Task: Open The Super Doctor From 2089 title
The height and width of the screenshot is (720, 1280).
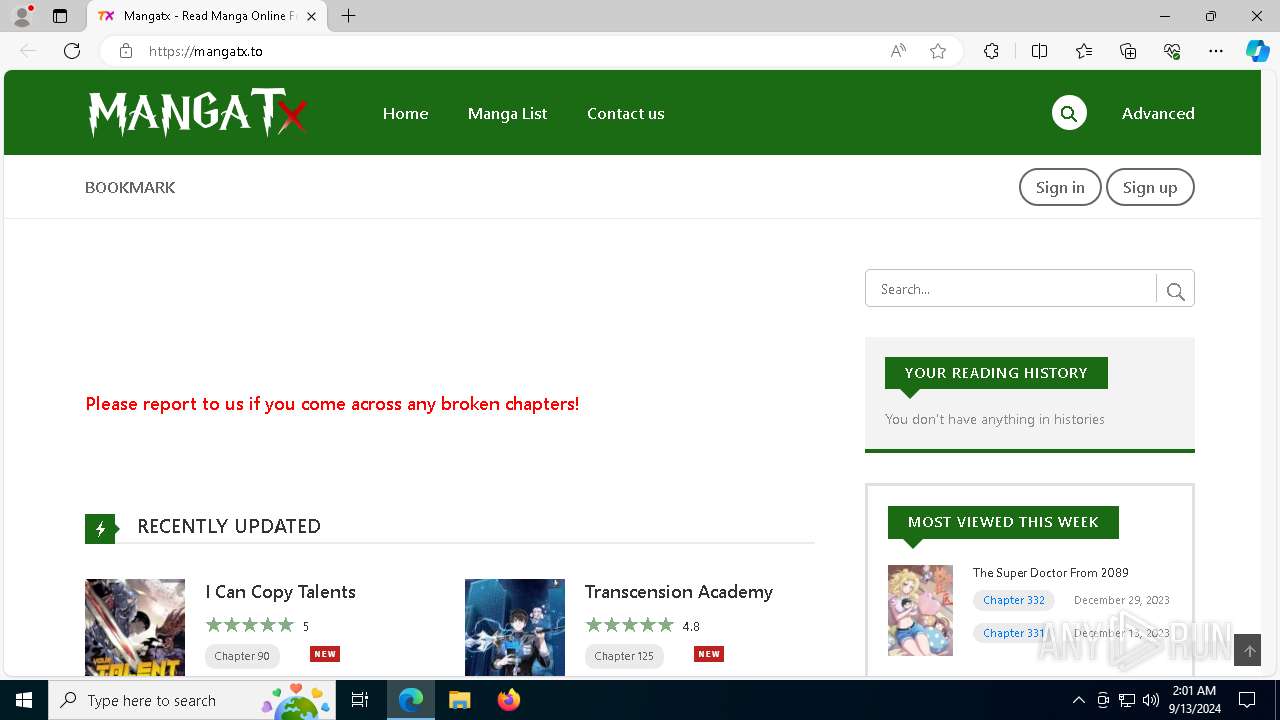Action: coord(1051,573)
